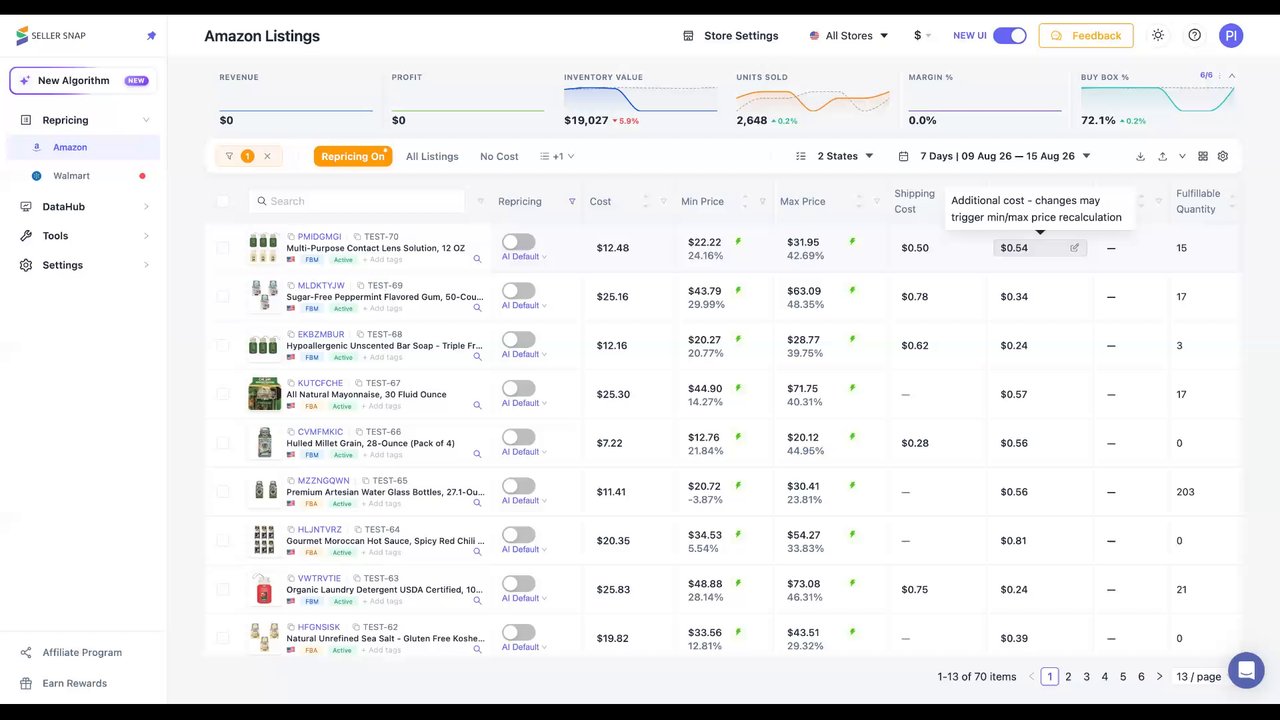Open the grid layout view icon
Screen dimensions: 1280x720
[x=1203, y=156]
